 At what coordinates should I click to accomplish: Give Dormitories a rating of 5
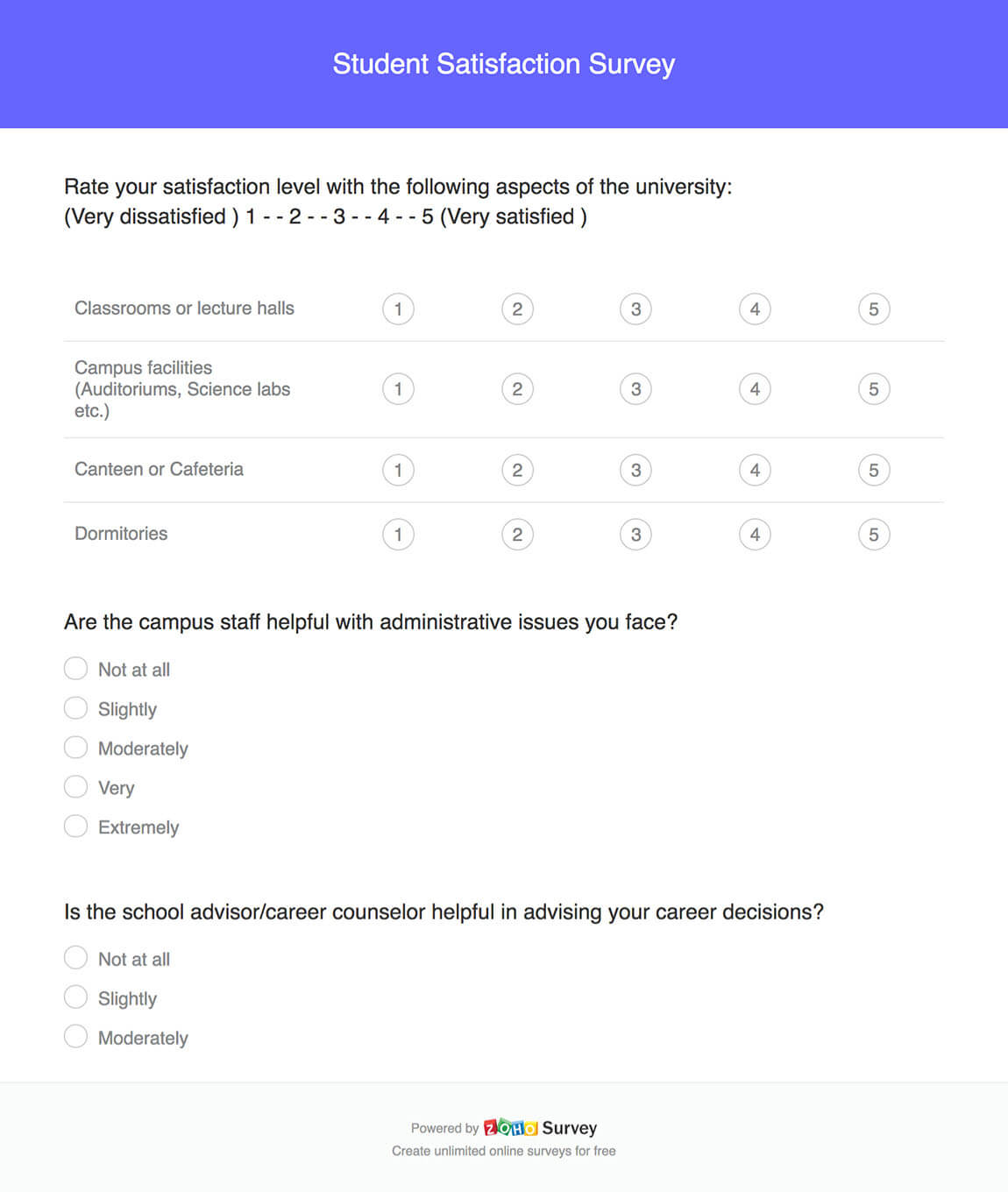874,534
